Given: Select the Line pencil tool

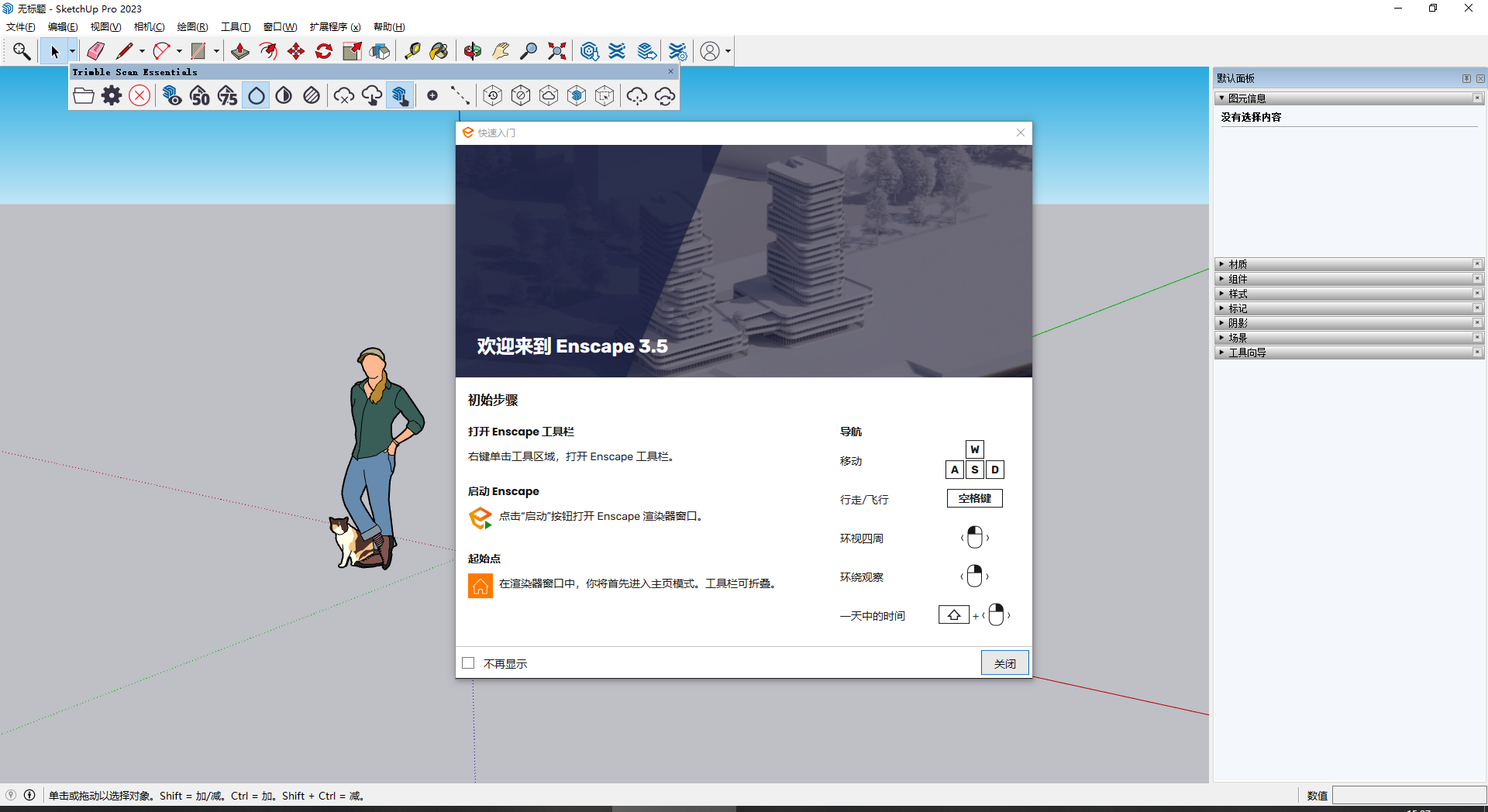Looking at the screenshot, I should [124, 51].
